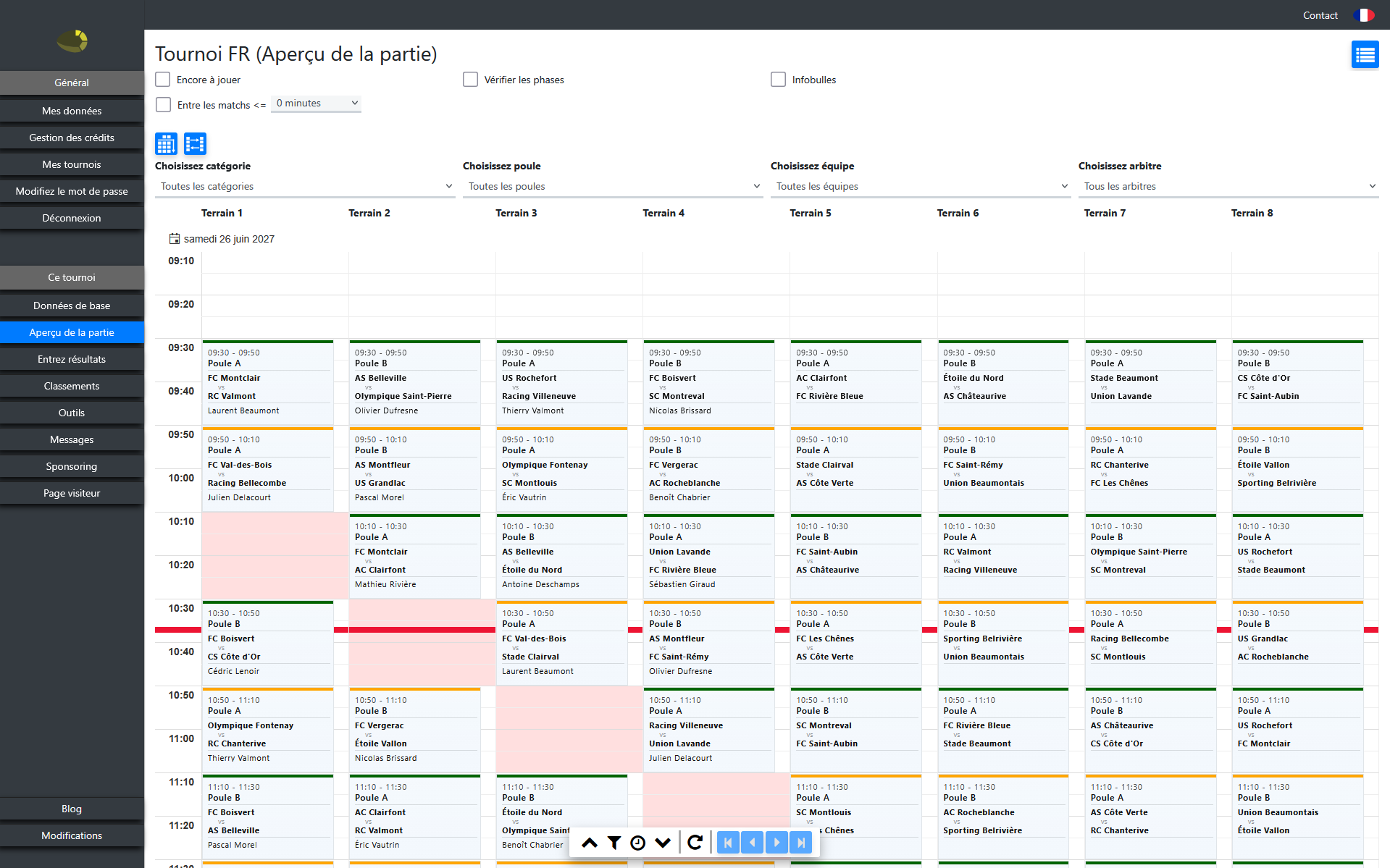Select the French flag language icon
This screenshot has width=1390, height=868.
[x=1364, y=15]
